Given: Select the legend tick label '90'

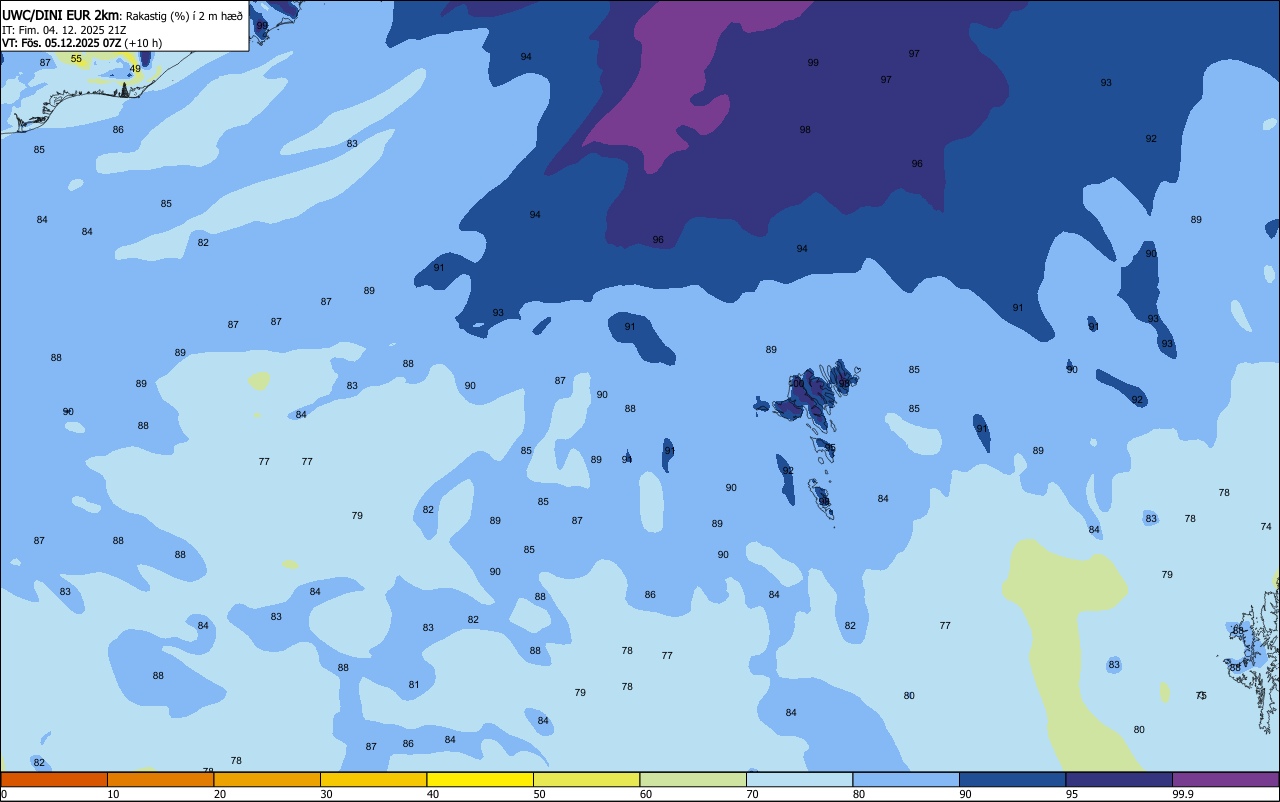Looking at the screenshot, I should (965, 794).
